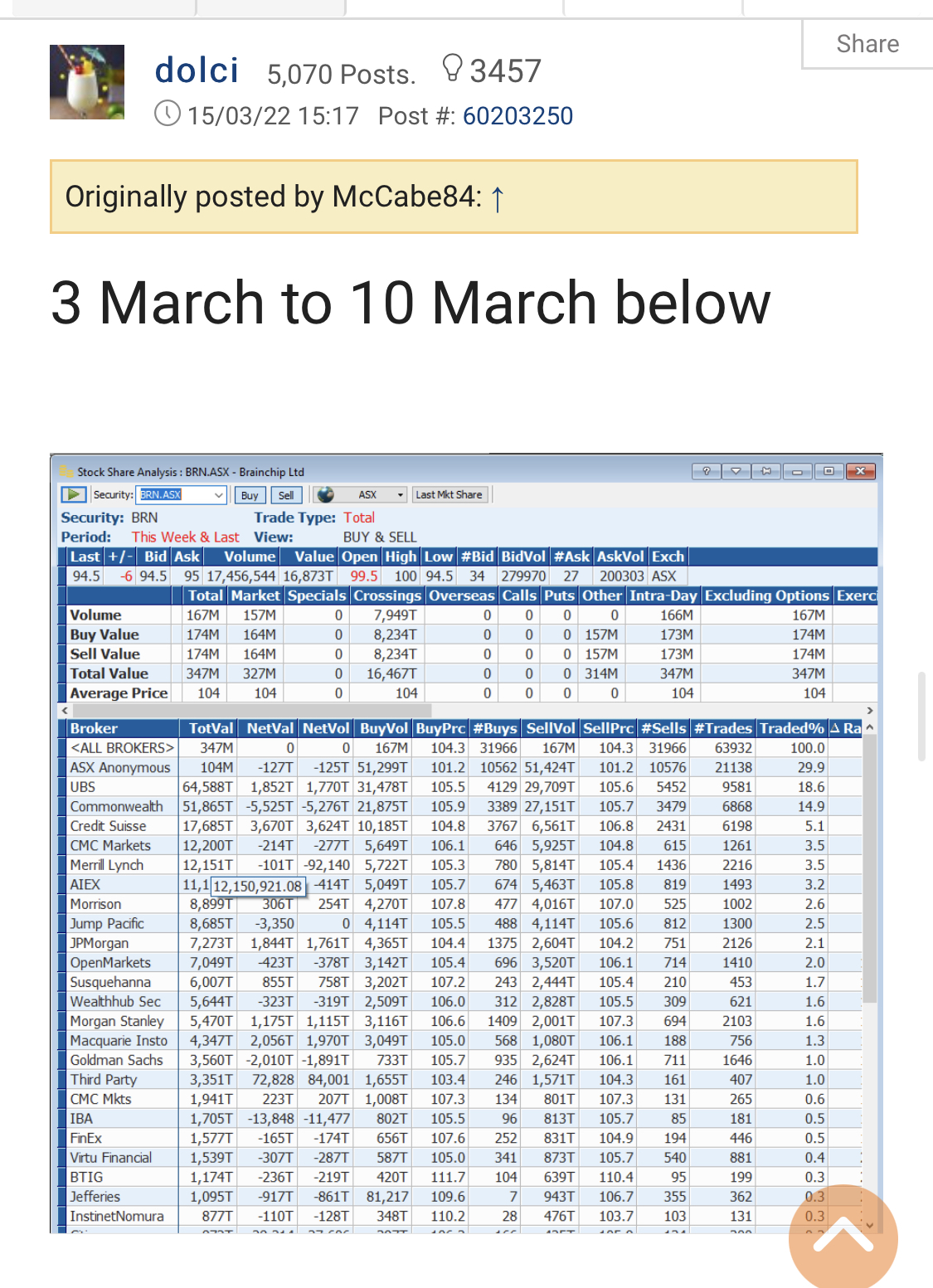Screen dimensions: 933x1288
Task: Click the globe exchange icon
Action: [x=326, y=495]
